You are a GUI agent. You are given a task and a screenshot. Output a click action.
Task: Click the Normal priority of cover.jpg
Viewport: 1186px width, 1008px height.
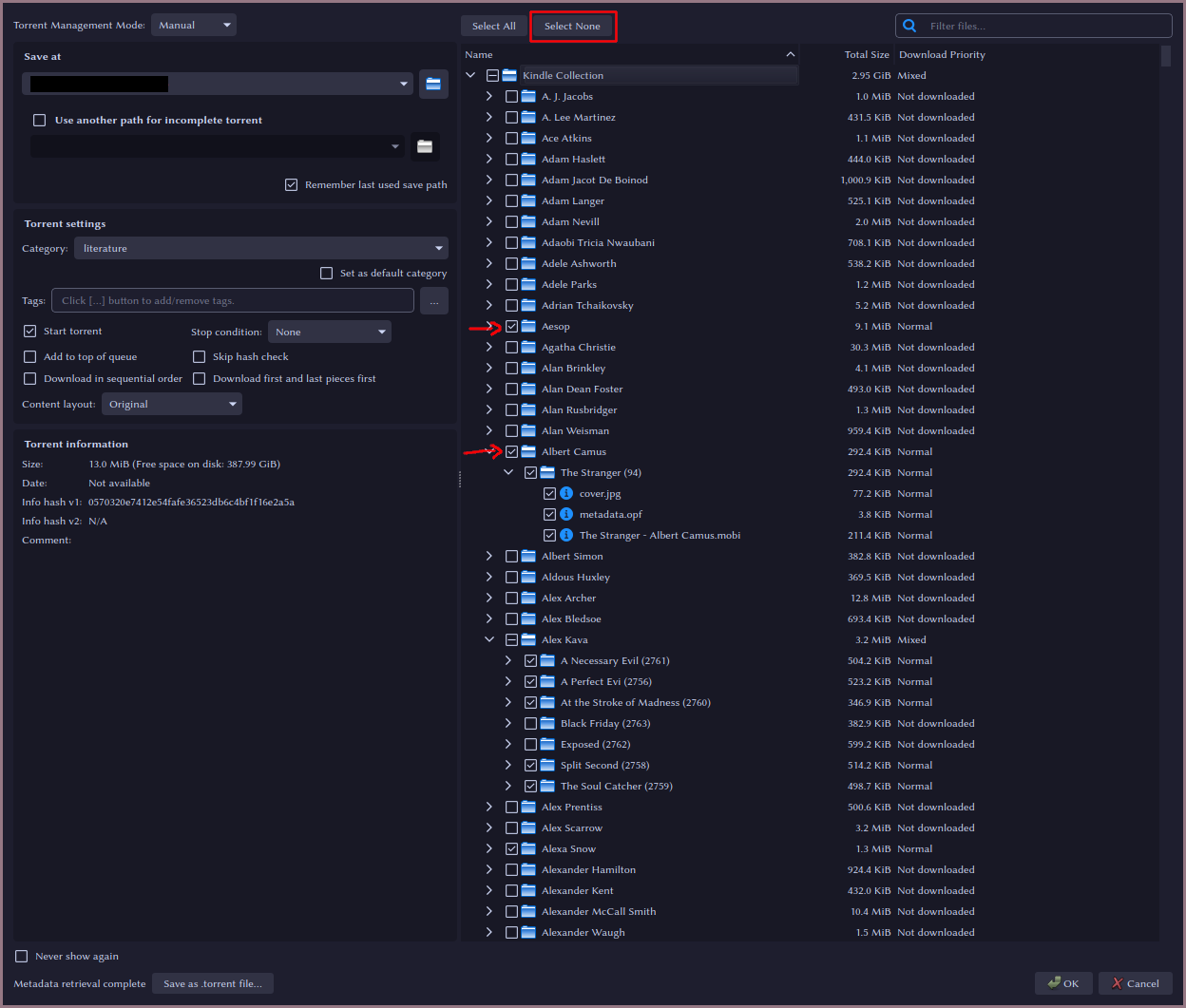(914, 493)
